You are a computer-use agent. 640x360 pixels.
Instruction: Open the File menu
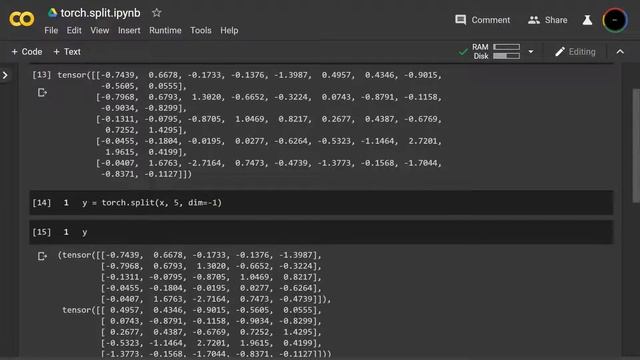(51, 31)
